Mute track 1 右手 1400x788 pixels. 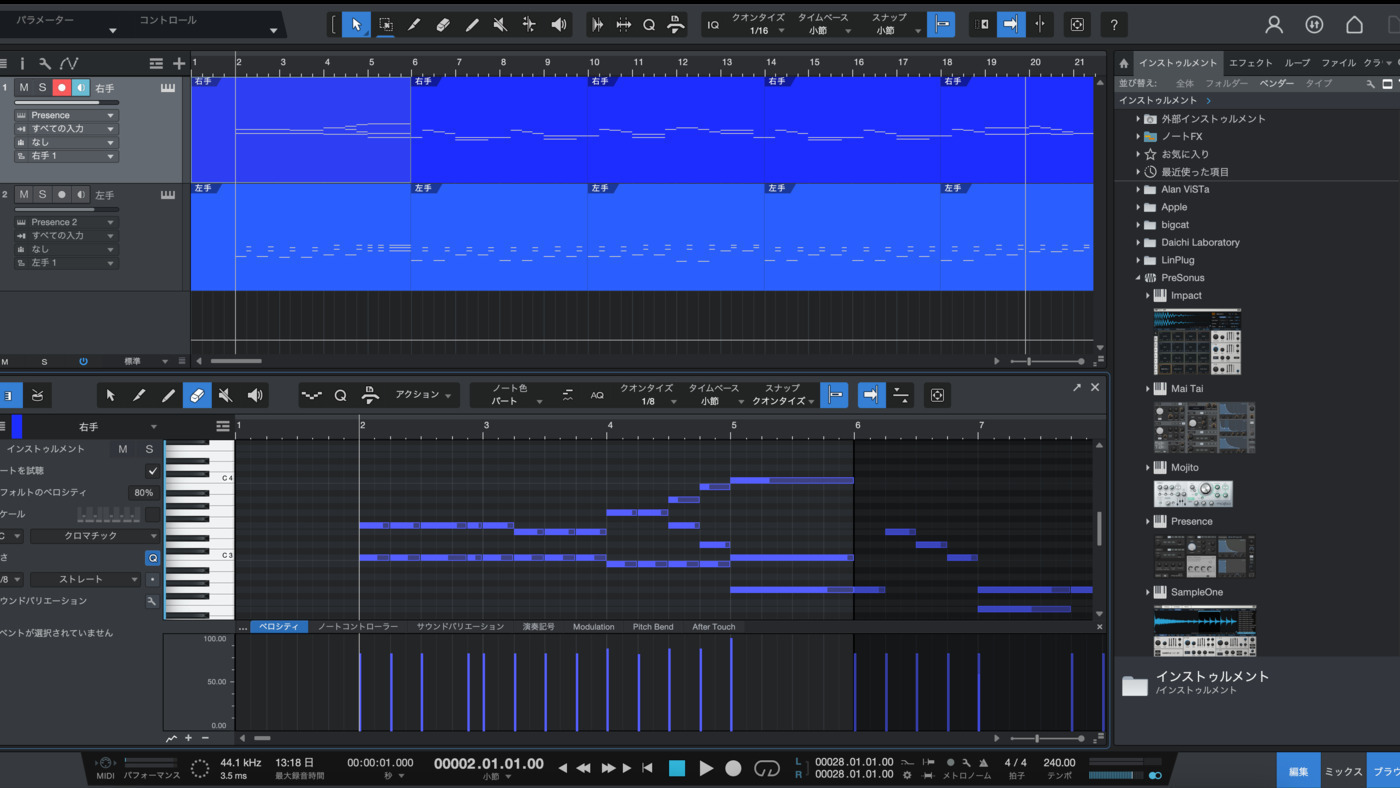click(24, 88)
